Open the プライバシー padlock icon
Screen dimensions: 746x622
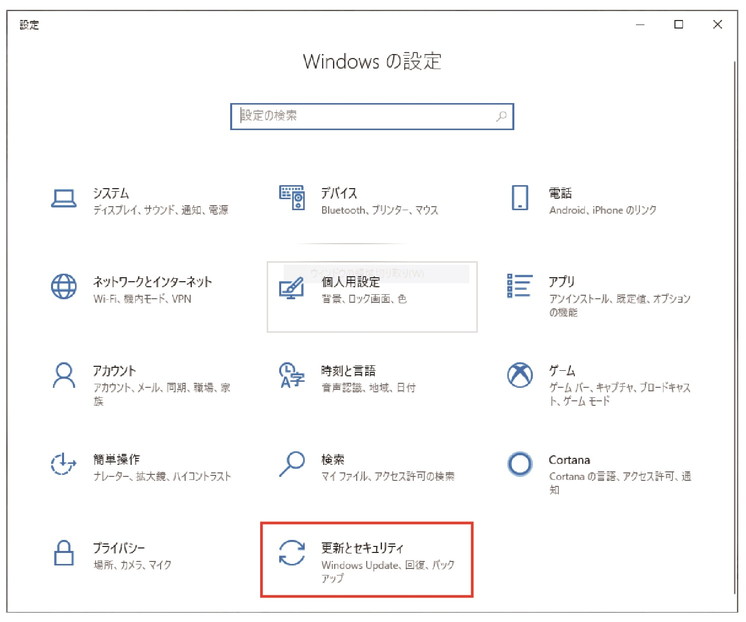pos(64,553)
